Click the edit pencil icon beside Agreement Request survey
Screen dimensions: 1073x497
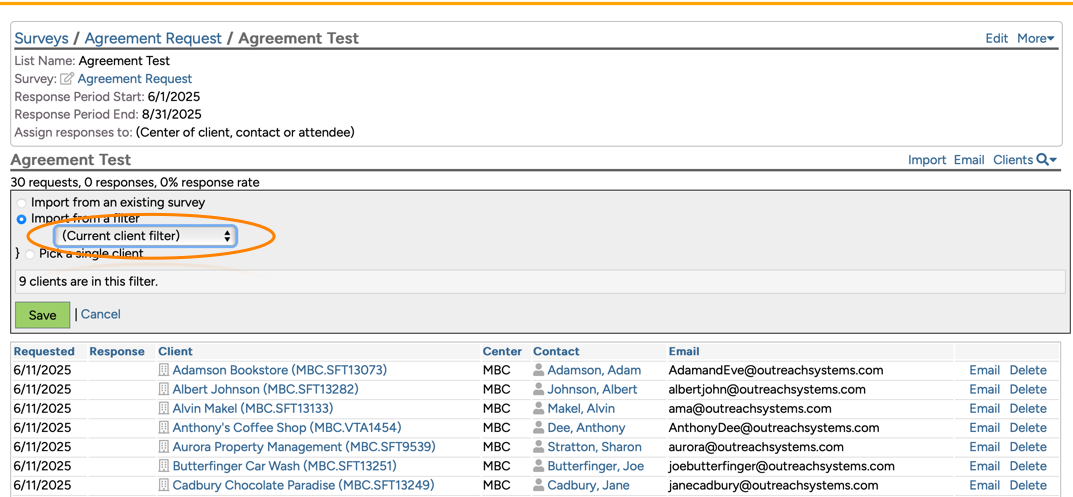(x=67, y=79)
